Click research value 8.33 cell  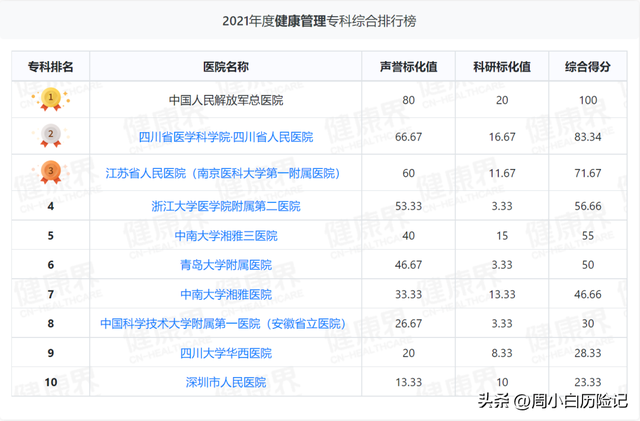[x=502, y=353]
